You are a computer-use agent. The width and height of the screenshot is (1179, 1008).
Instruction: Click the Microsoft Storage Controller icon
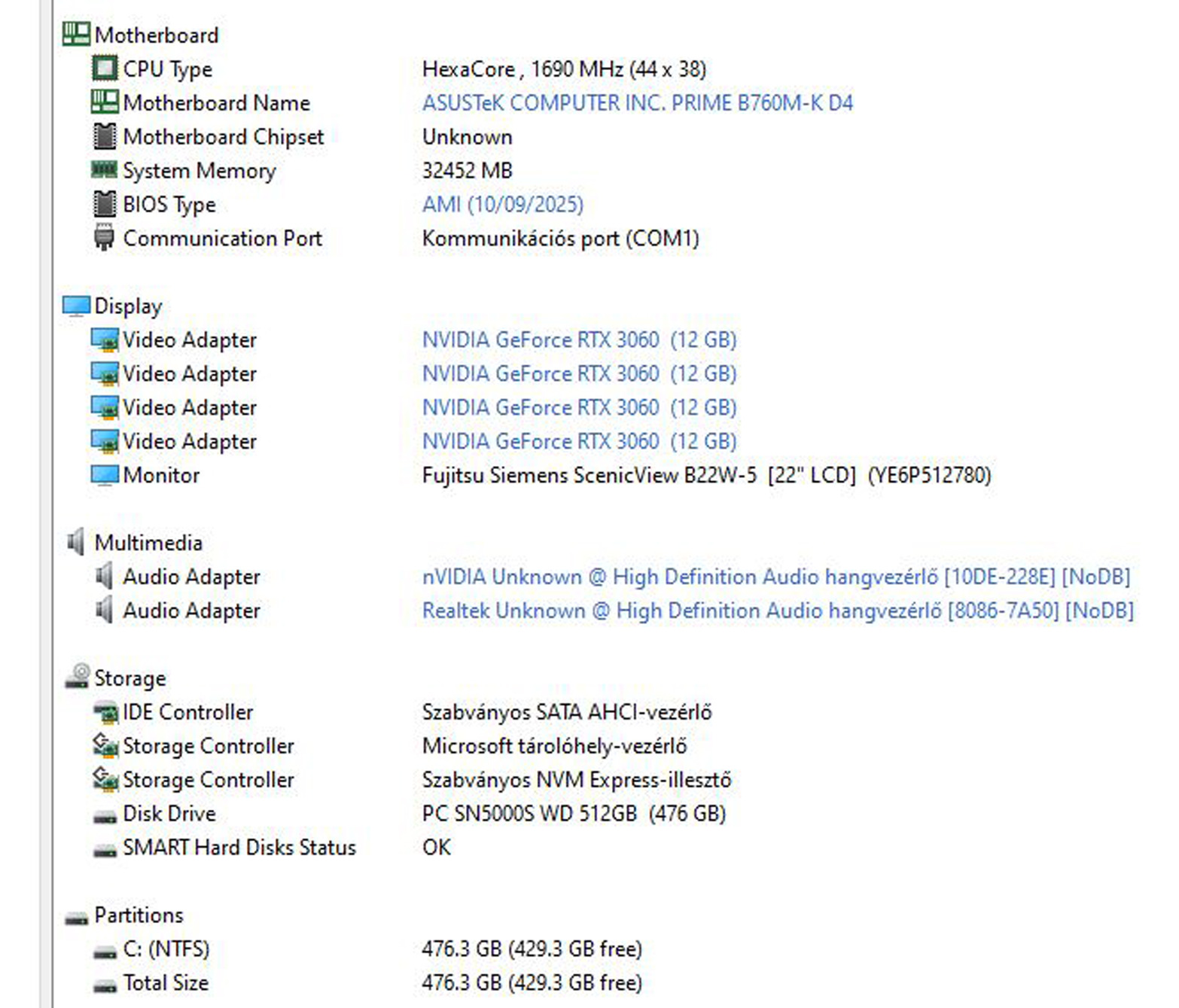tap(105, 745)
